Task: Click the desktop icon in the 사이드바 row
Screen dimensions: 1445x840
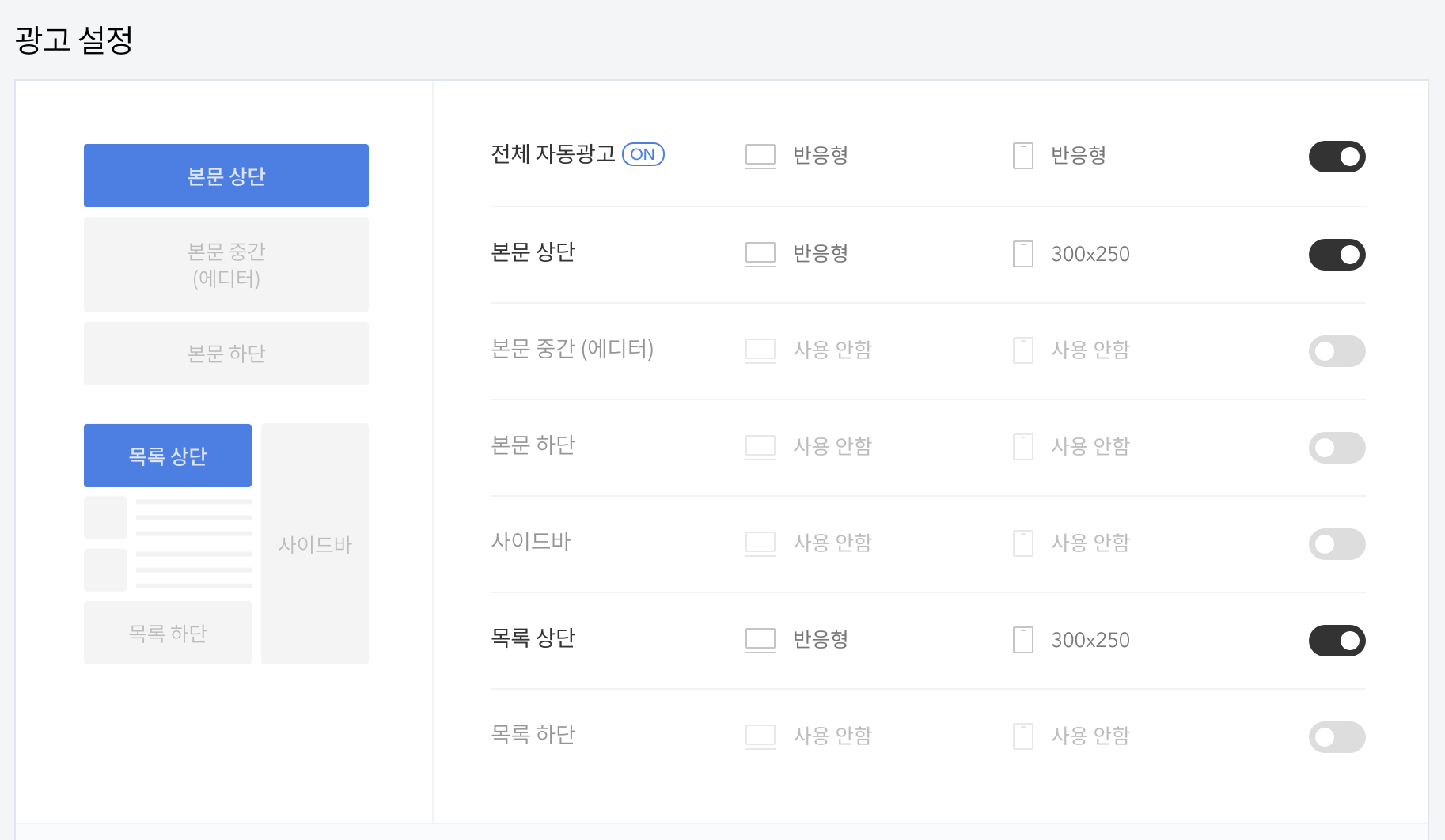Action: tap(759, 543)
